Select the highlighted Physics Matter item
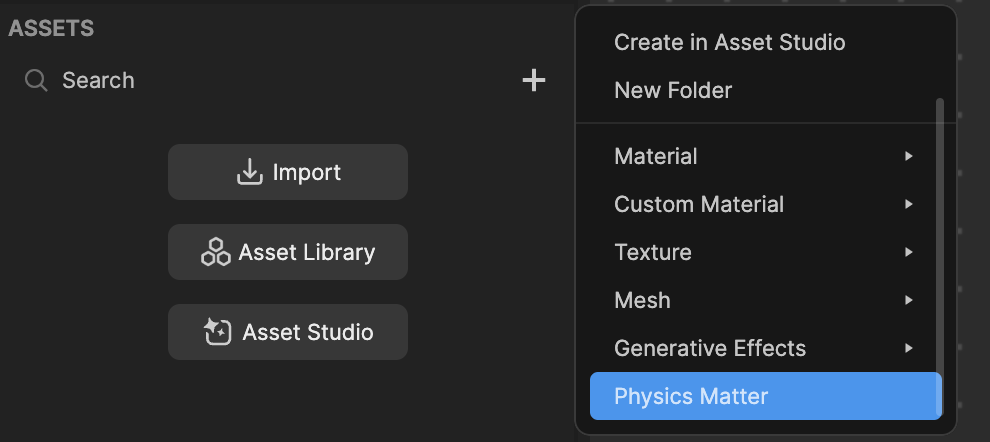The height and width of the screenshot is (442, 990). click(765, 396)
